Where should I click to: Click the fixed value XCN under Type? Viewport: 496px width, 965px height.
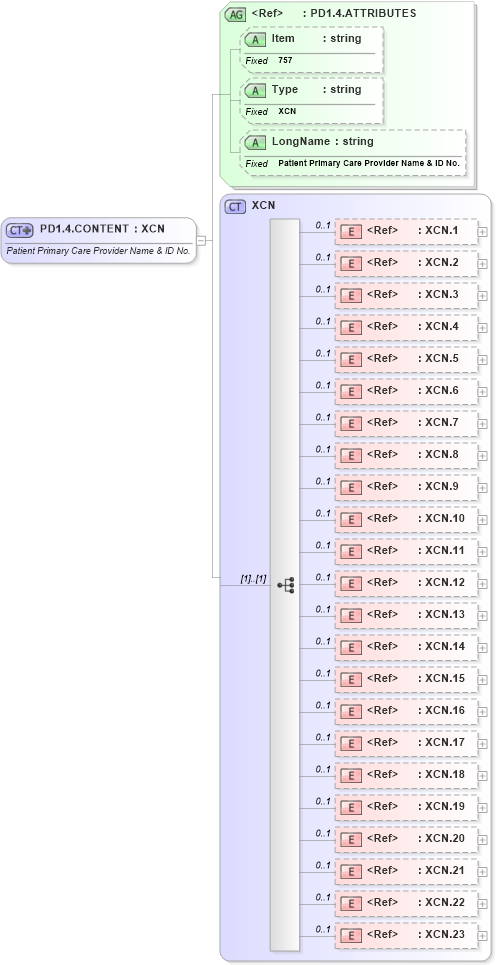pos(287,111)
